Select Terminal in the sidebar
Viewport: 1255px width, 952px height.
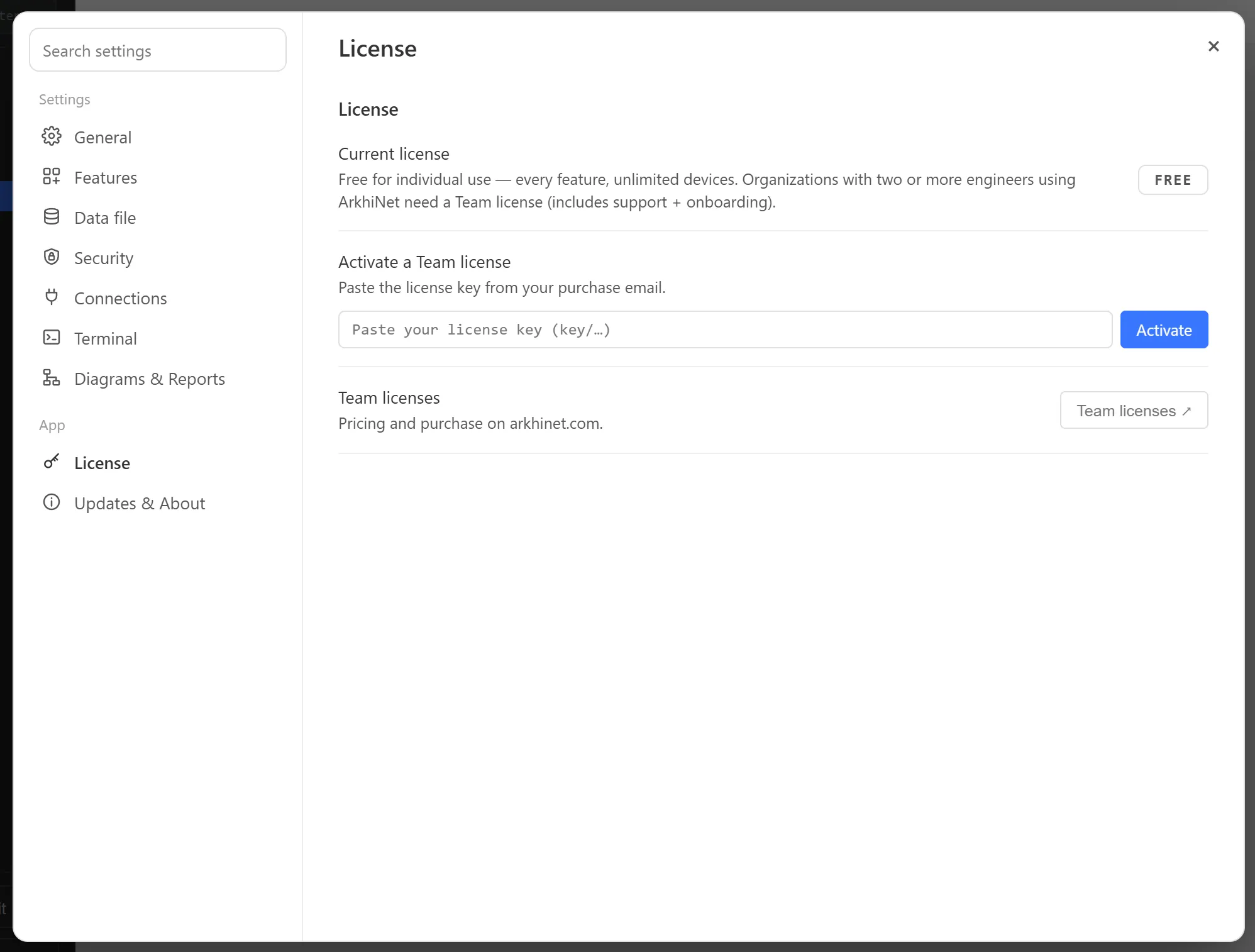157,338
